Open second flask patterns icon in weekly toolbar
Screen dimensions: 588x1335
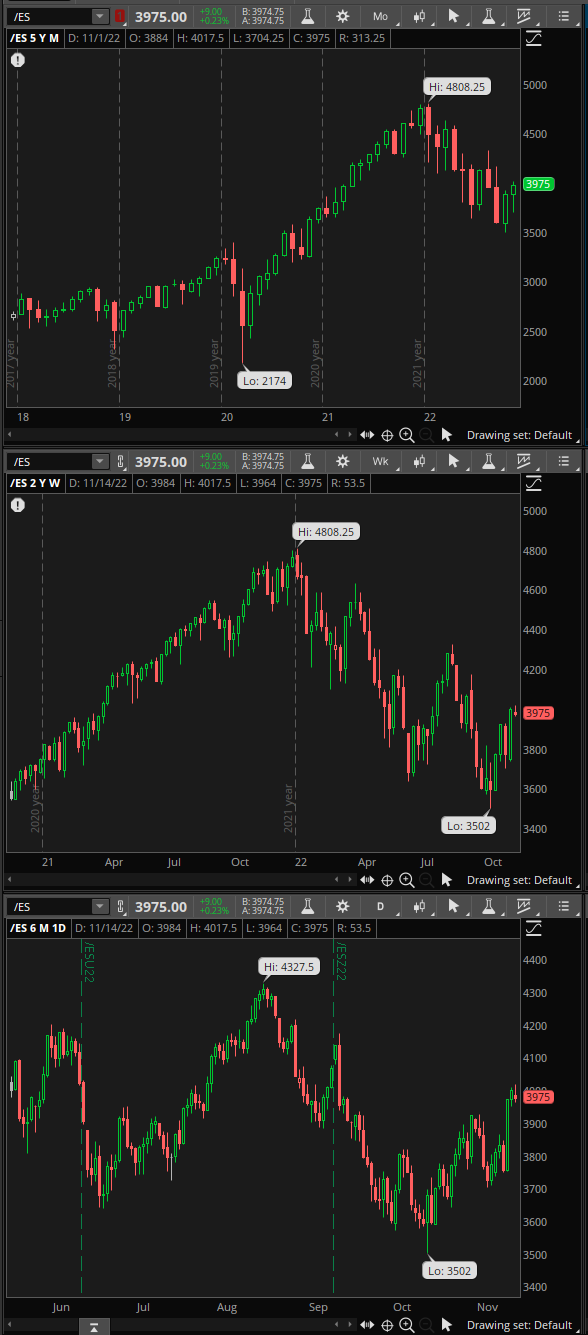[489, 461]
